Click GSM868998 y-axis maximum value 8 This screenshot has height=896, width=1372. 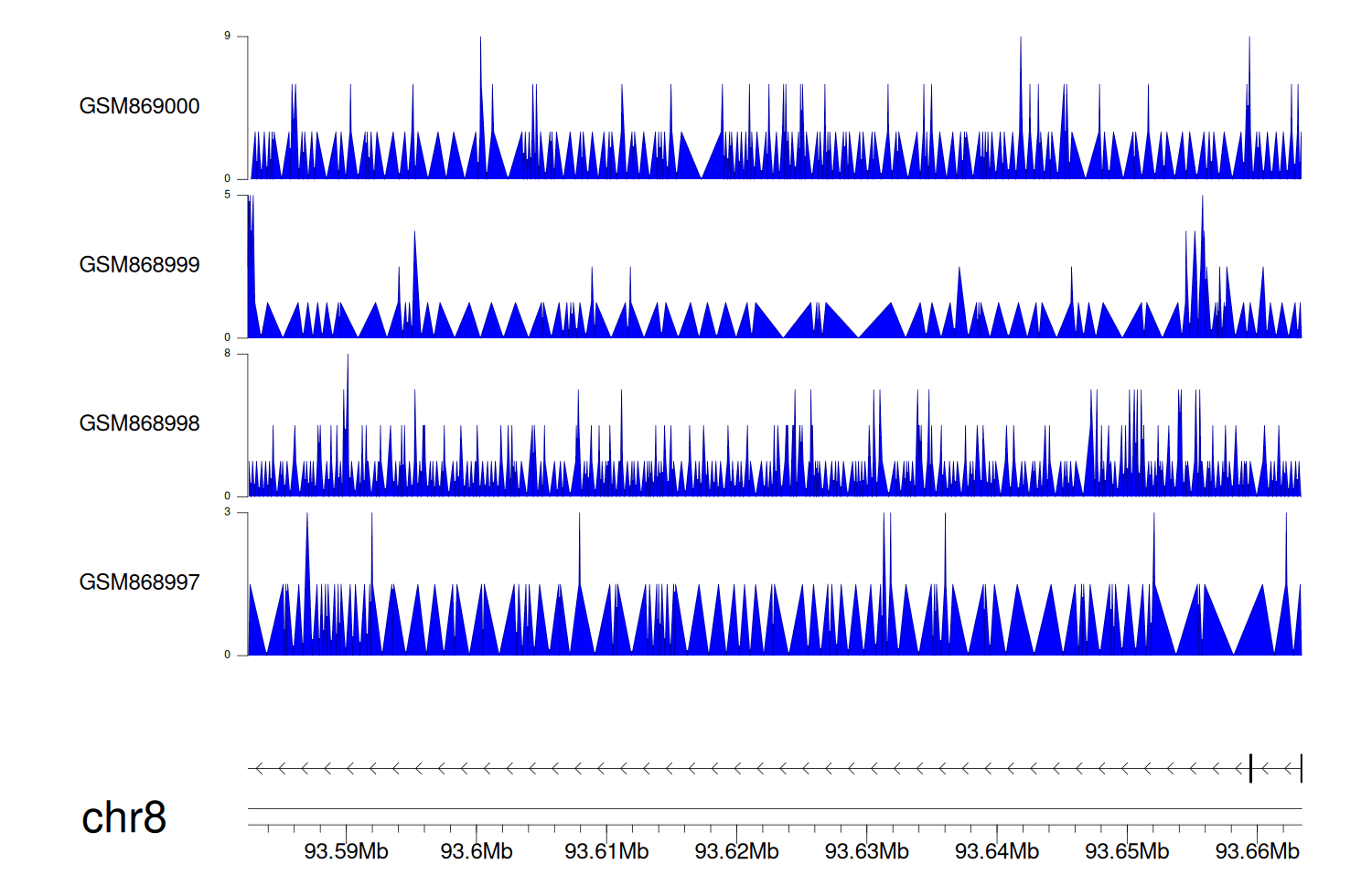tap(228, 354)
